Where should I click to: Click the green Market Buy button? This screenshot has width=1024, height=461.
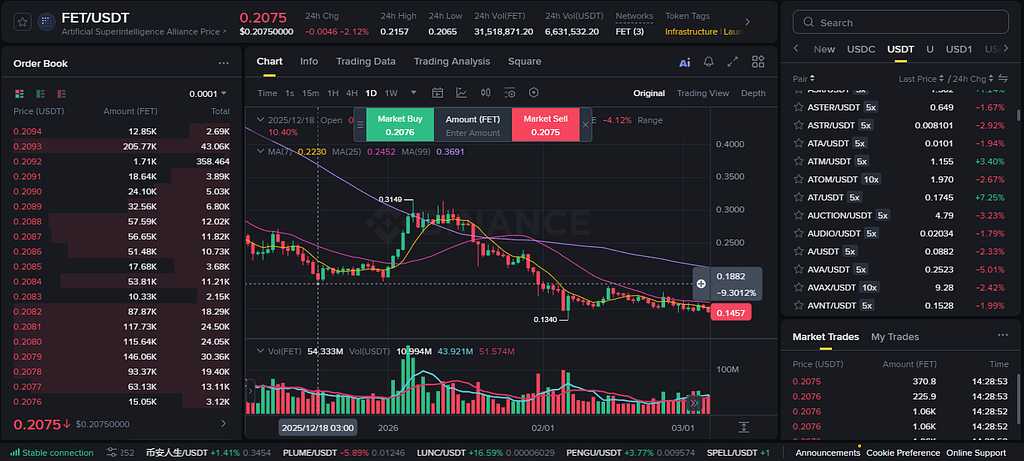click(400, 125)
